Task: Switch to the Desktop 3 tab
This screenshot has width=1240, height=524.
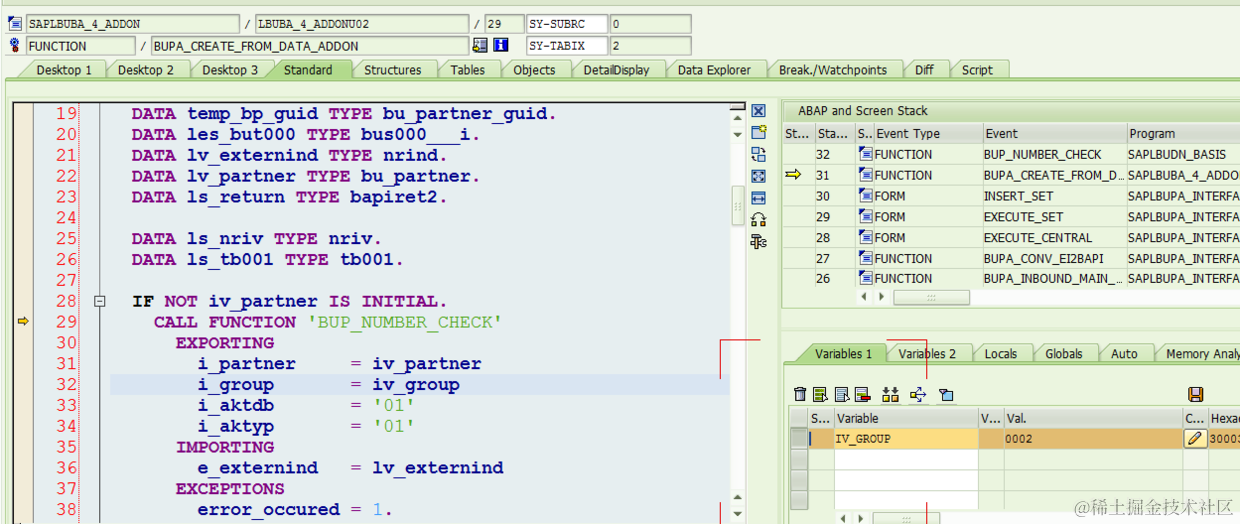Action: click(230, 70)
